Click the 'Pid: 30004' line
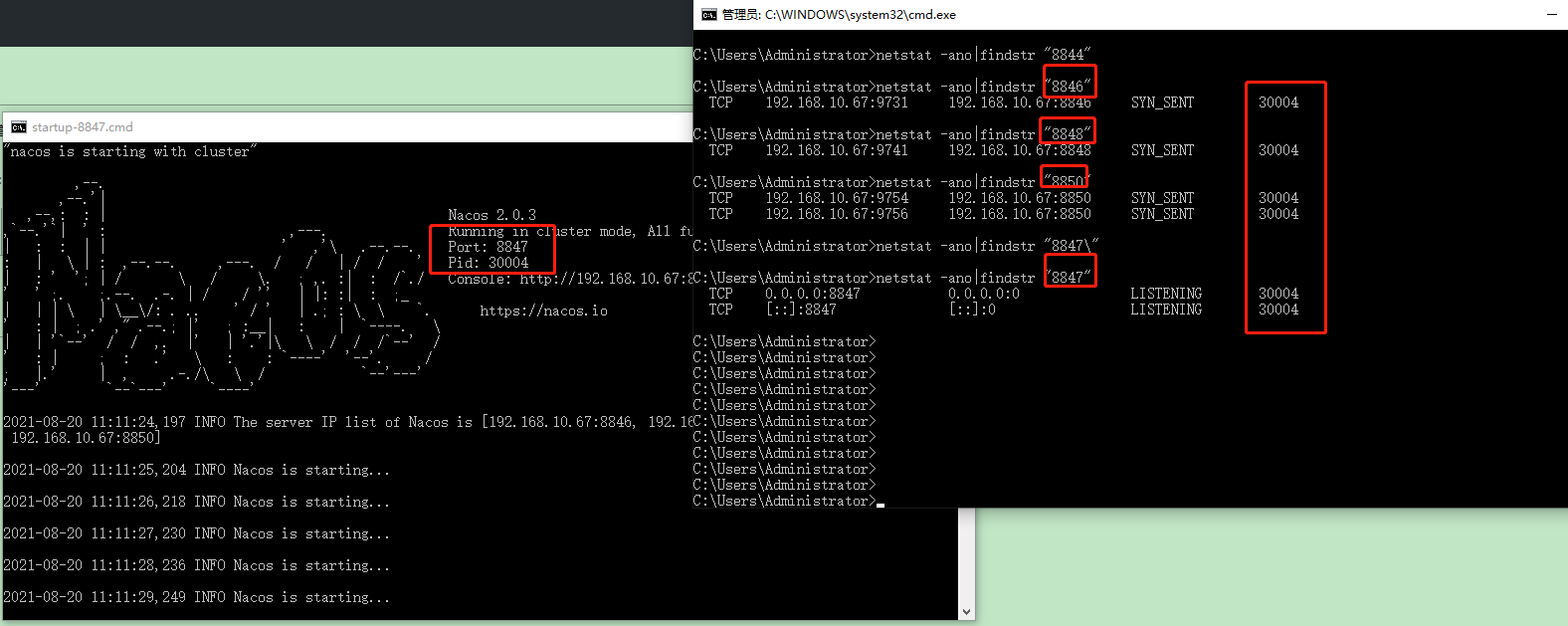Image resolution: width=1568 pixels, height=626 pixels. point(488,263)
